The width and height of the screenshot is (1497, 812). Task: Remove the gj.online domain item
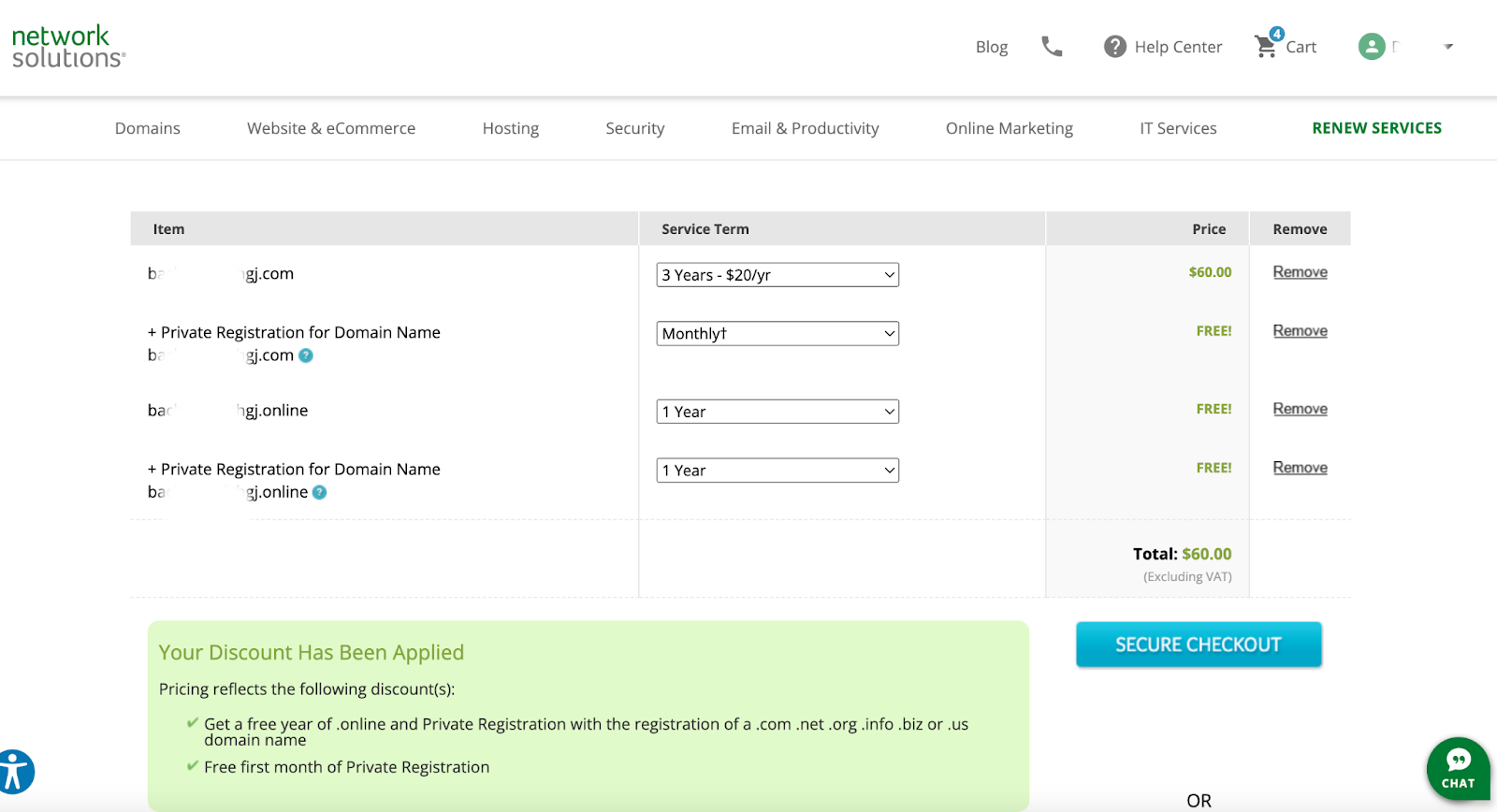coord(1301,409)
